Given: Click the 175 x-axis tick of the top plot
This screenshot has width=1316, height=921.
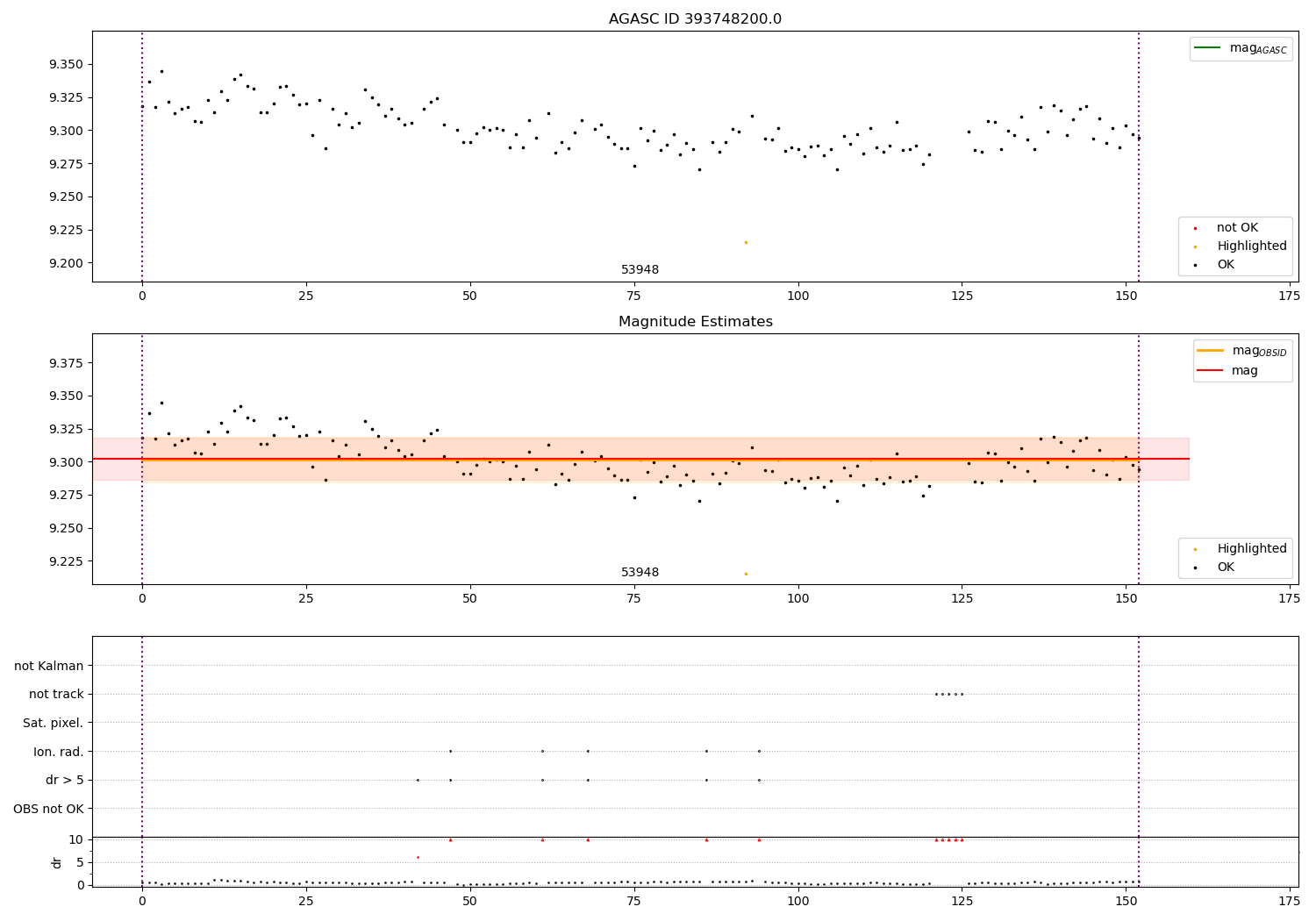Looking at the screenshot, I should tap(1290, 296).
